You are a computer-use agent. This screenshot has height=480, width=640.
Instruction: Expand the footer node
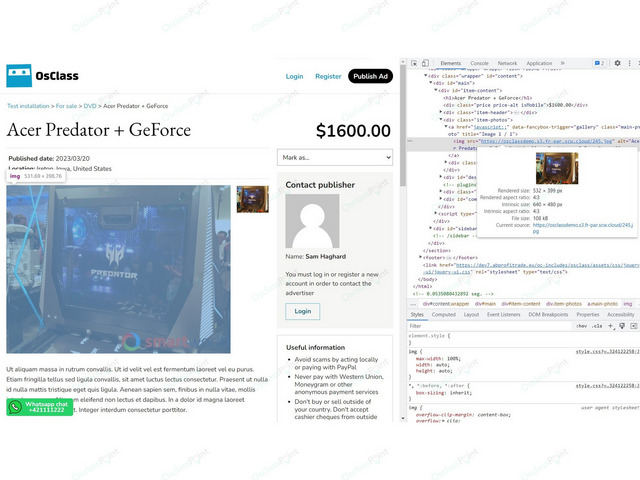tap(420, 258)
